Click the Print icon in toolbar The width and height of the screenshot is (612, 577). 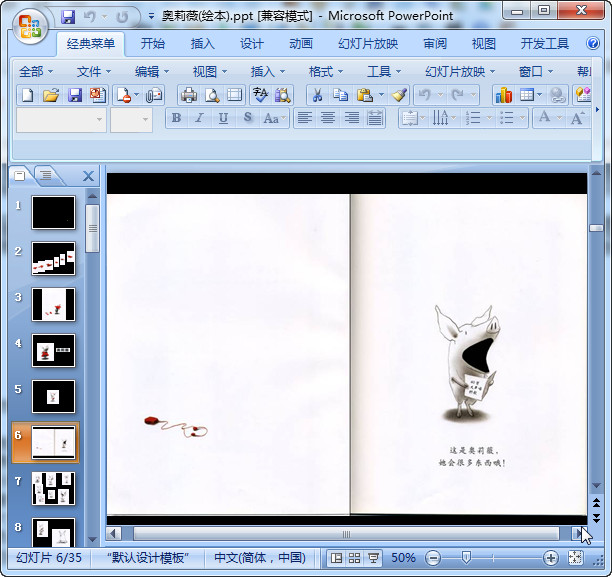[189, 95]
